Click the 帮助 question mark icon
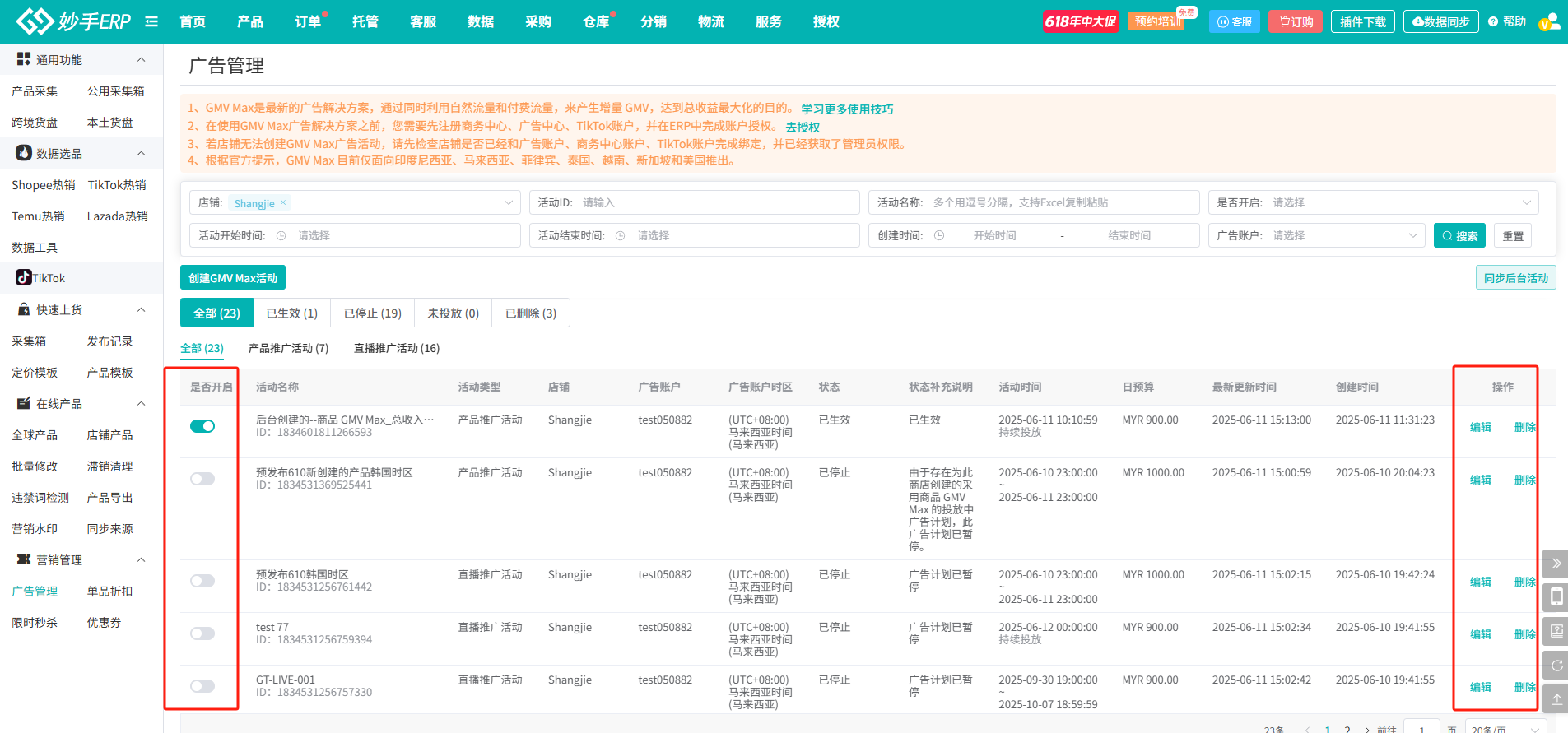1568x733 pixels. coord(1493,22)
